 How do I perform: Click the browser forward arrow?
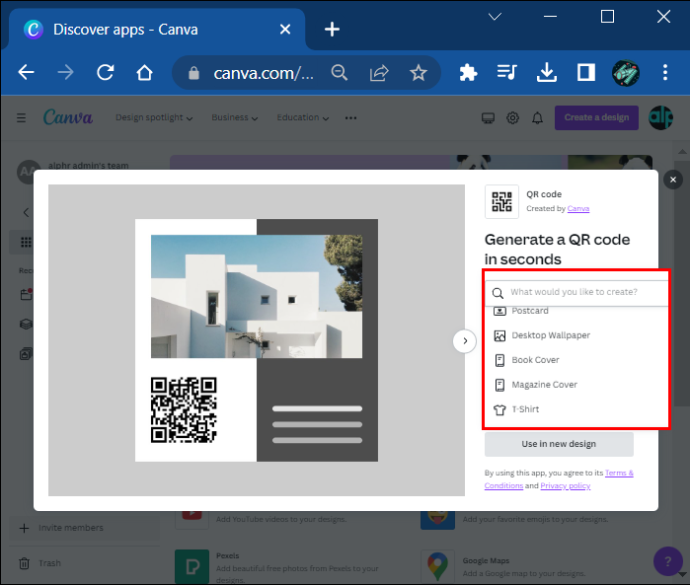point(66,72)
